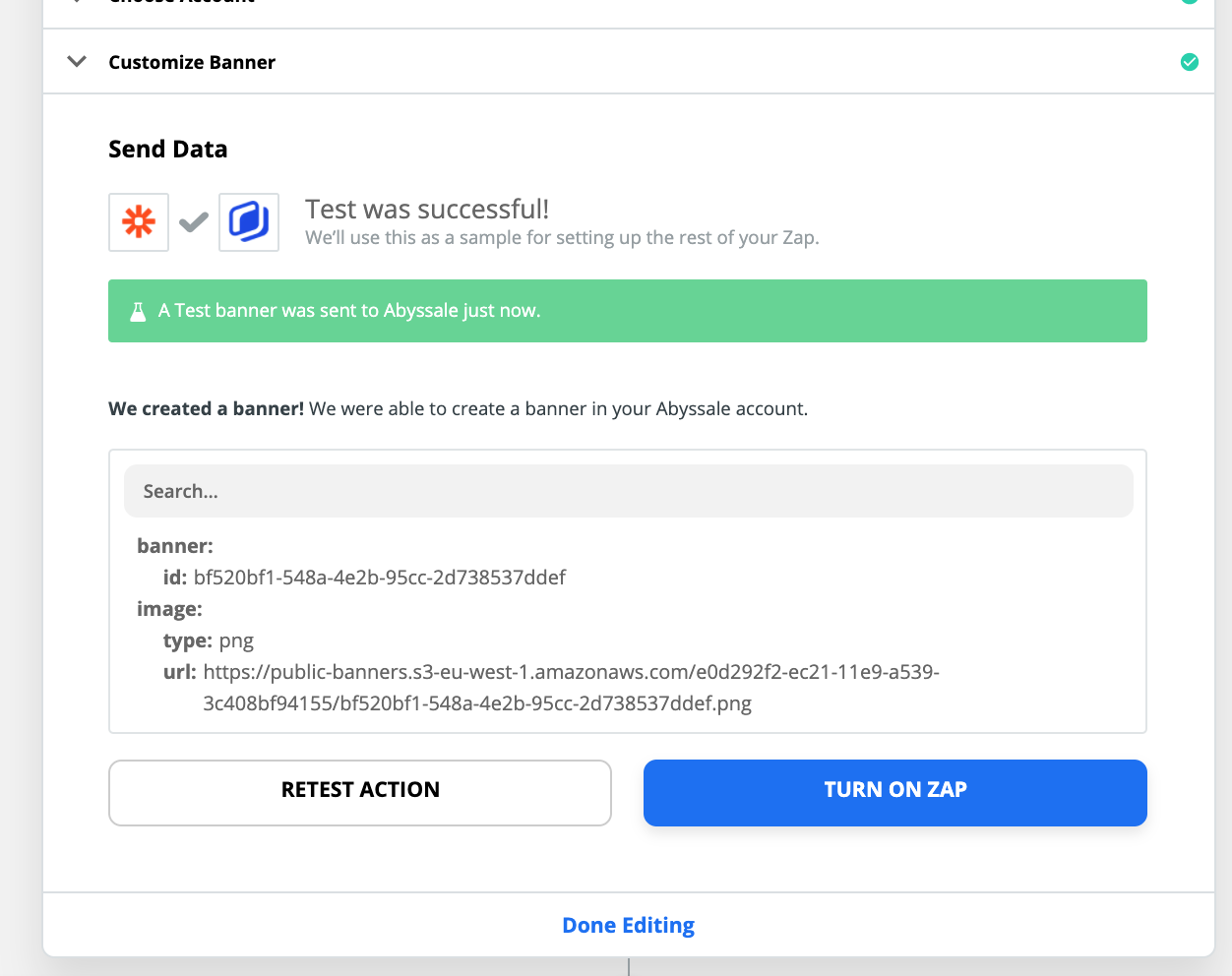Image resolution: width=1232 pixels, height=976 pixels.
Task: Click the green checkmark for Customize Banner
Action: [x=1190, y=62]
